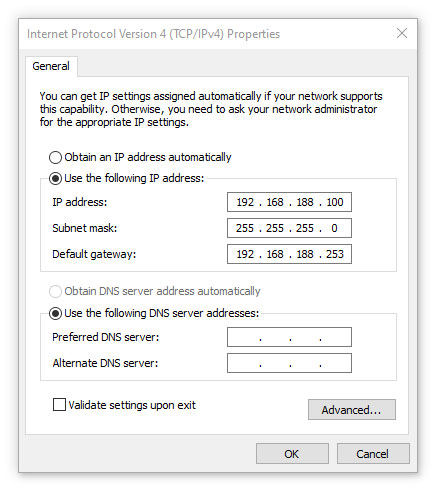Click the OK button

[x=292, y=454]
